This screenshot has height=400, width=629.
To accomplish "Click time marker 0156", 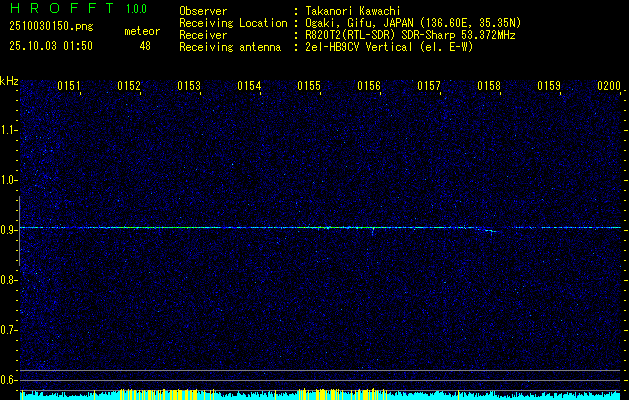I will pyautogui.click(x=369, y=86).
